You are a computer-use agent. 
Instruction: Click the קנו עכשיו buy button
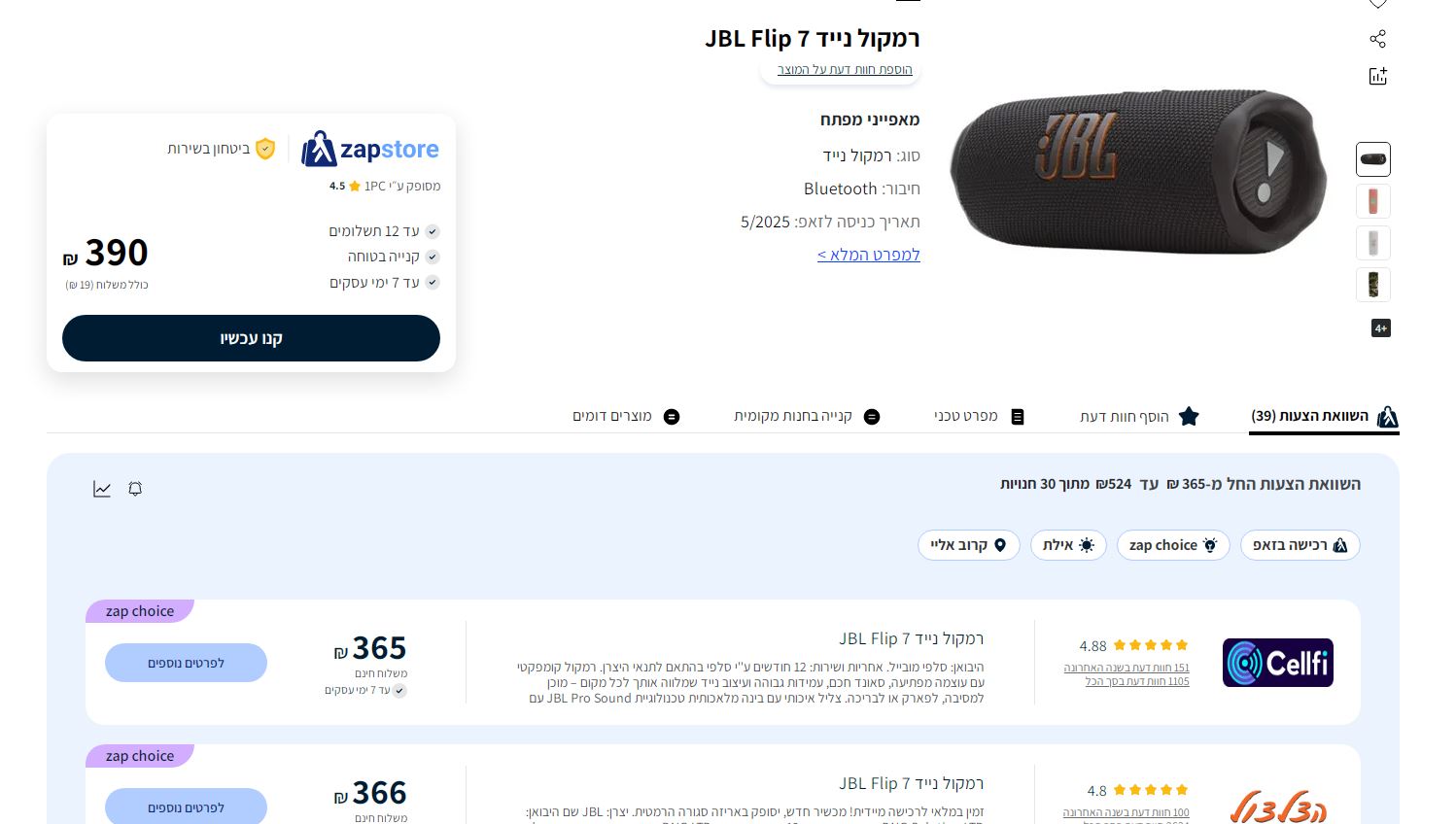tap(251, 338)
